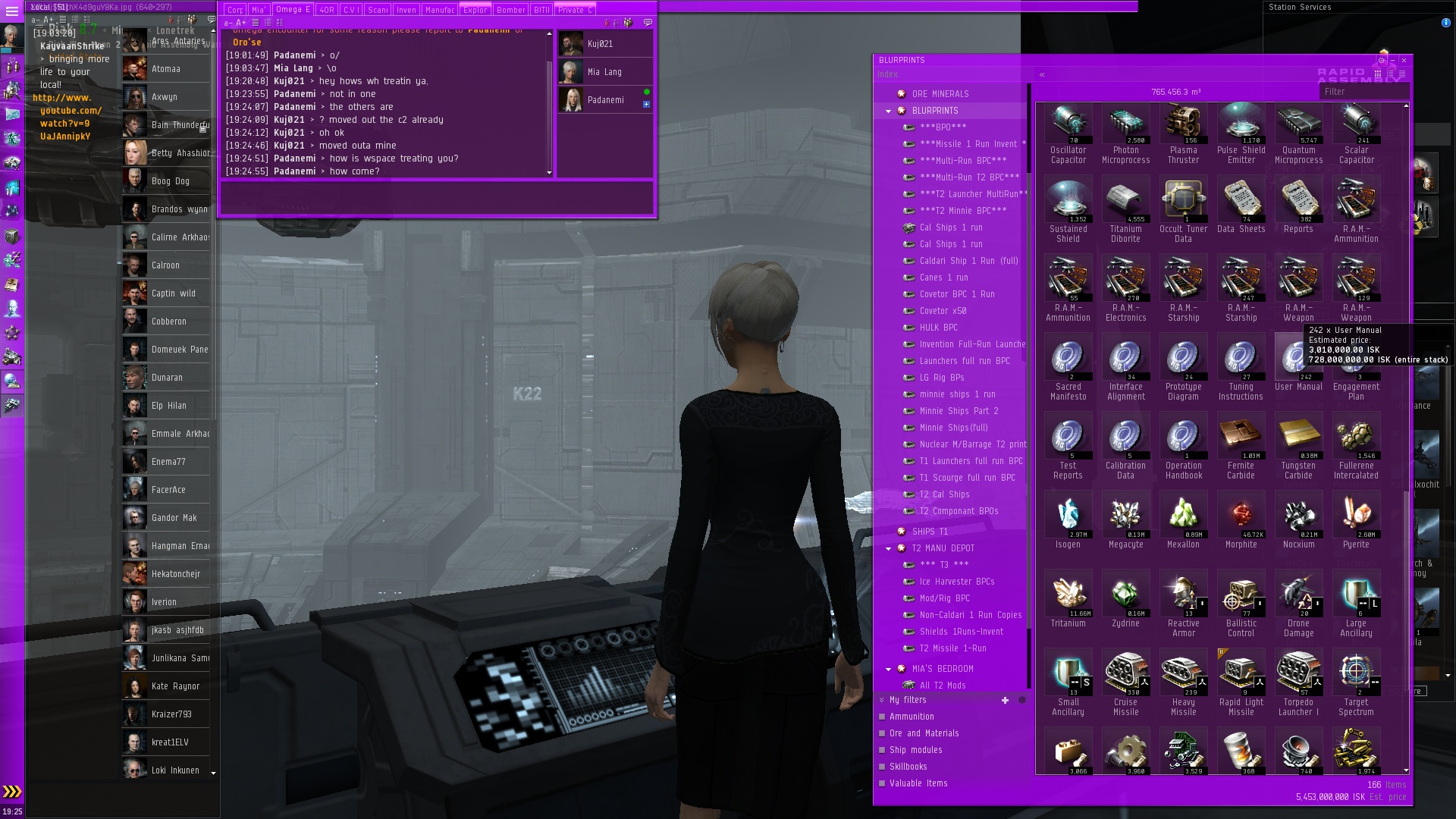
Task: Tick the Valuable Items filter
Action: [x=882, y=783]
